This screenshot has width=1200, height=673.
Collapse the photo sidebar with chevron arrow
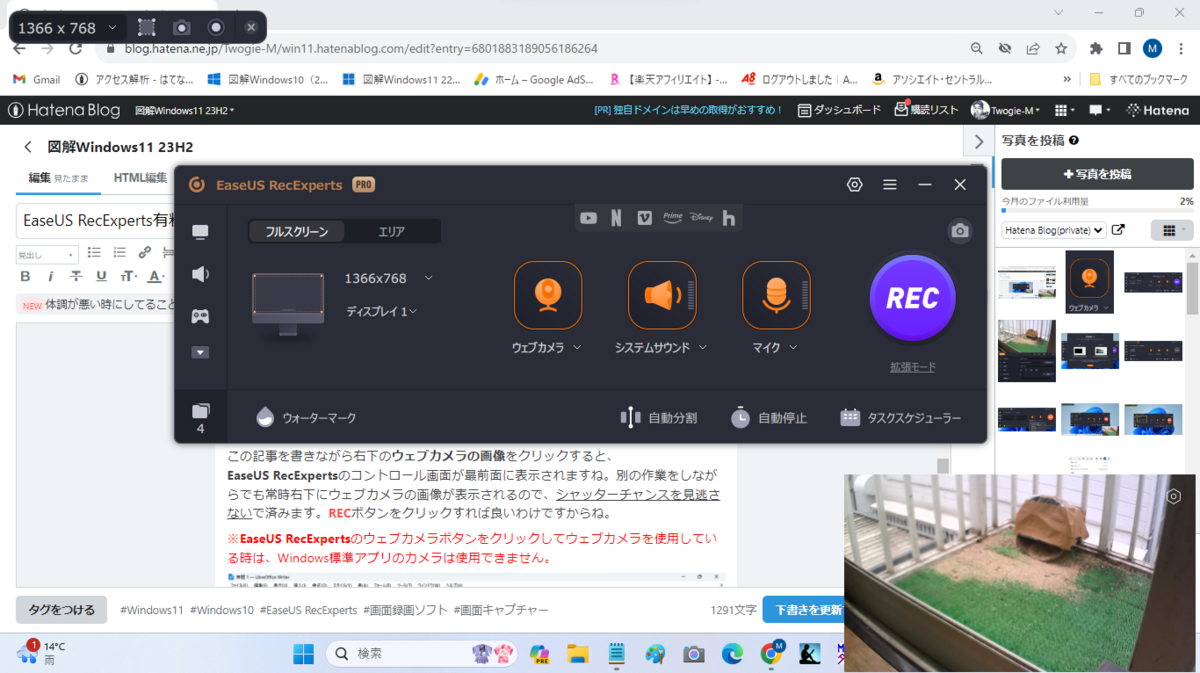pyautogui.click(x=979, y=141)
